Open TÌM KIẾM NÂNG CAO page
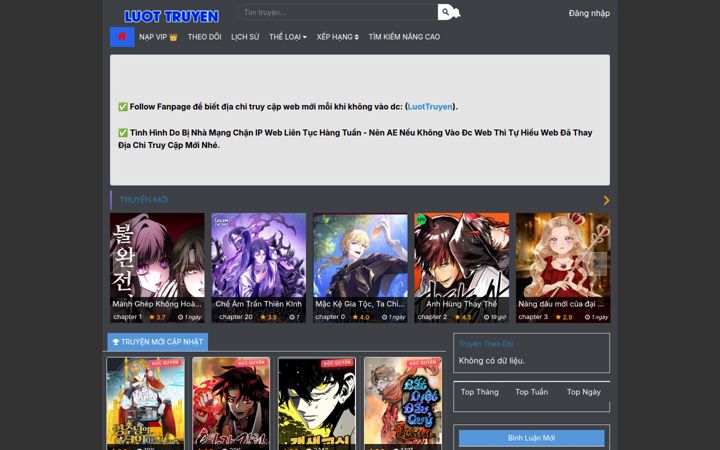This screenshot has height=450, width=720. [404, 37]
